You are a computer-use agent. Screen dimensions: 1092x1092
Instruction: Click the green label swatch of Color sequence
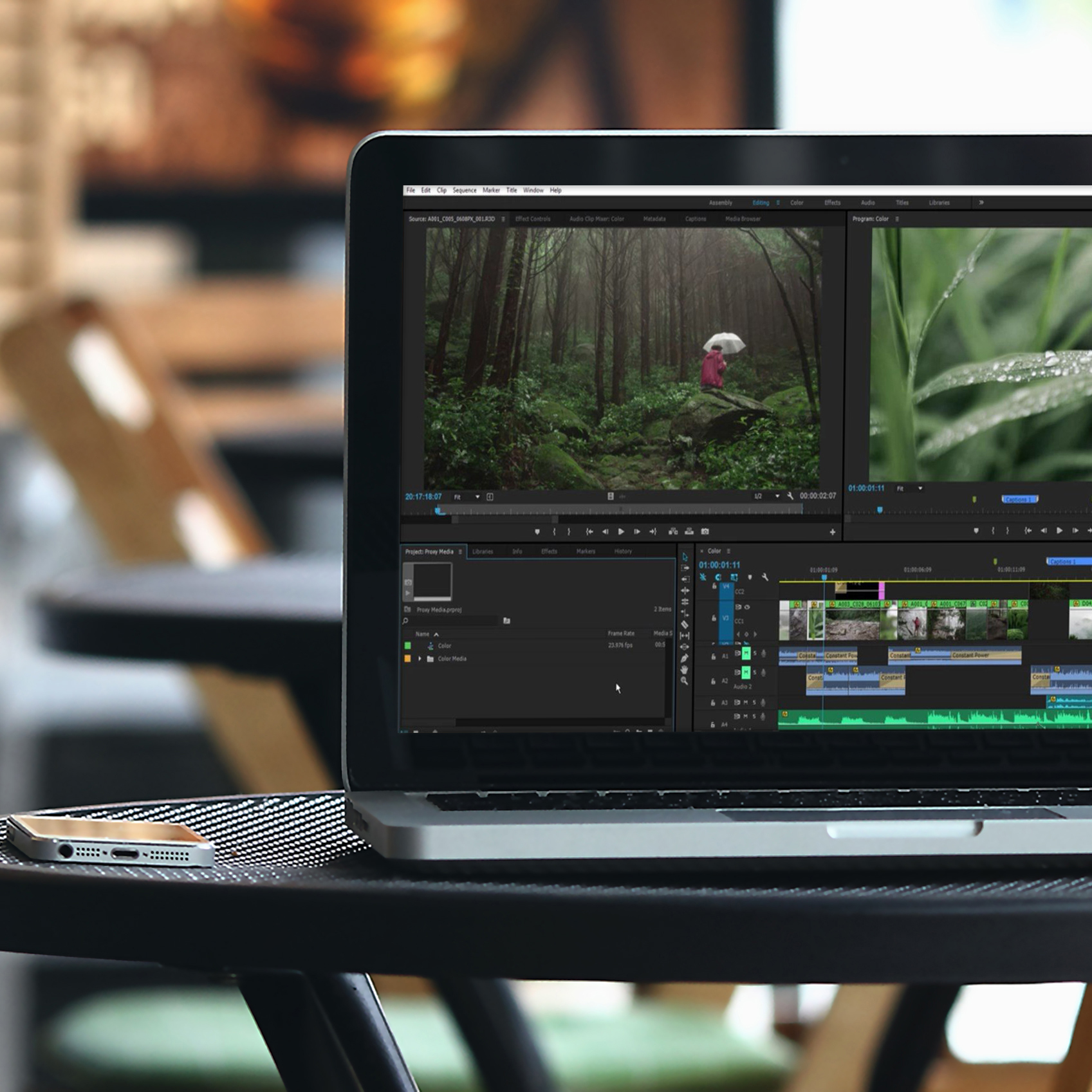(x=407, y=646)
